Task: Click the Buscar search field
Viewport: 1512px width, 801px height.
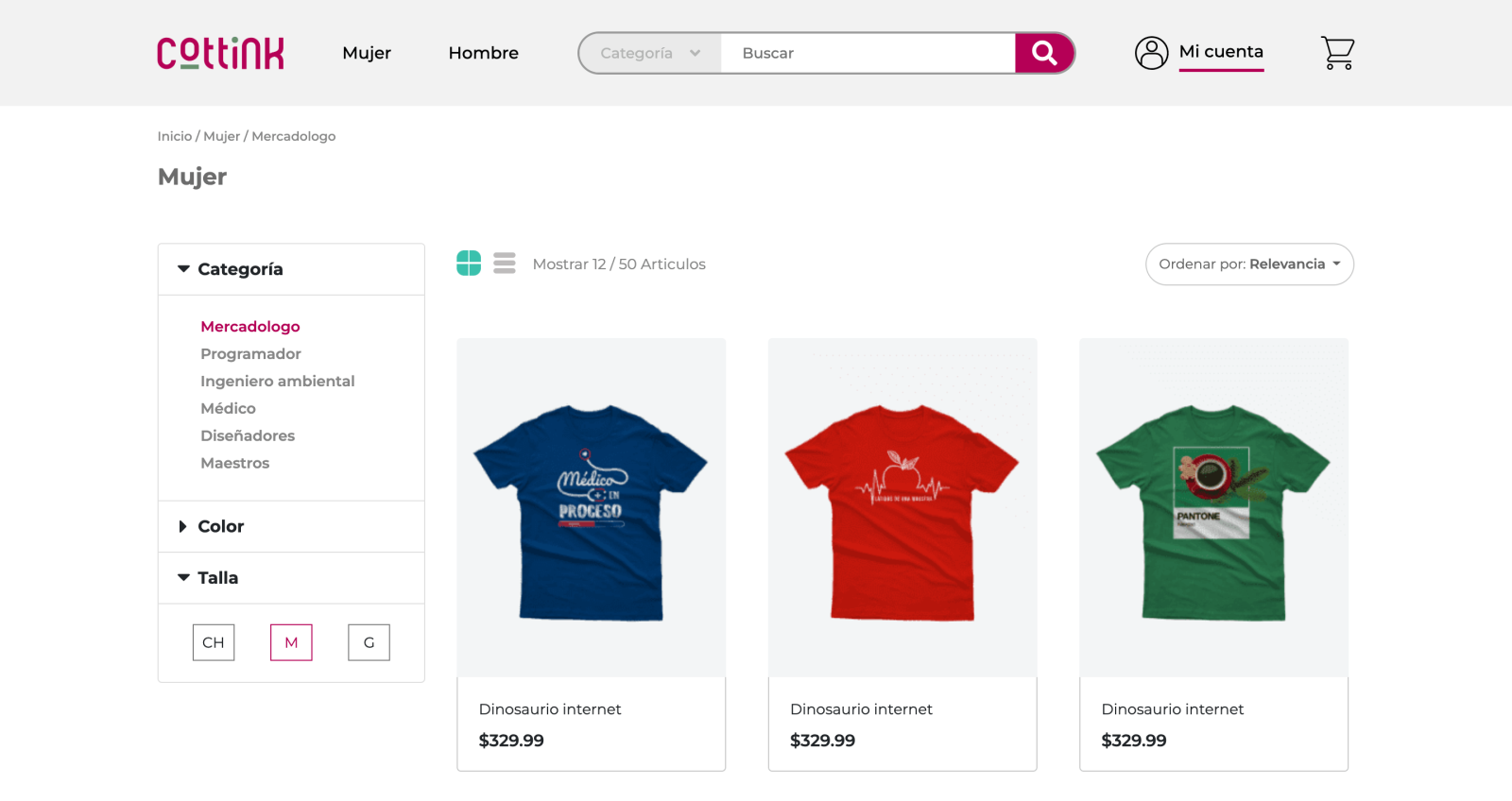Action: click(x=868, y=53)
